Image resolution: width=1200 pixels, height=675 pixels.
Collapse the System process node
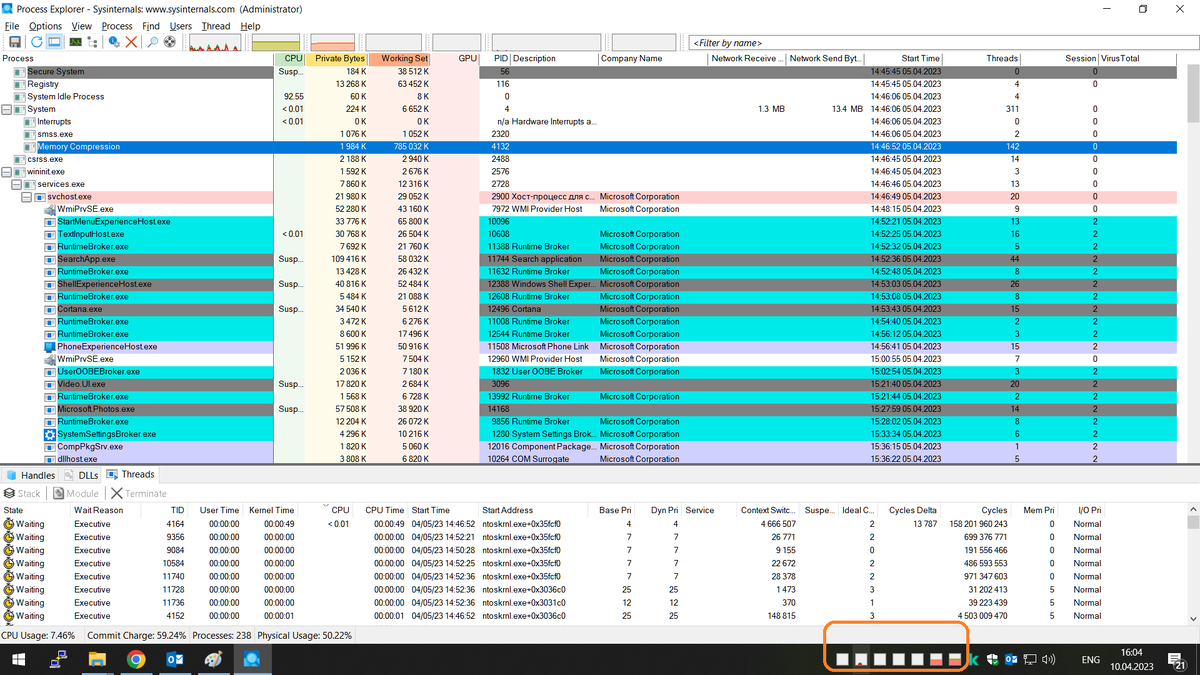click(x=4, y=109)
